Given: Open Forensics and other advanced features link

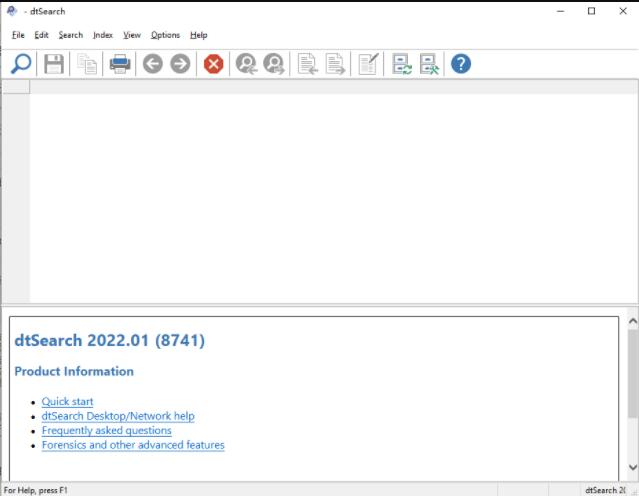Looking at the screenshot, I should coord(133,445).
